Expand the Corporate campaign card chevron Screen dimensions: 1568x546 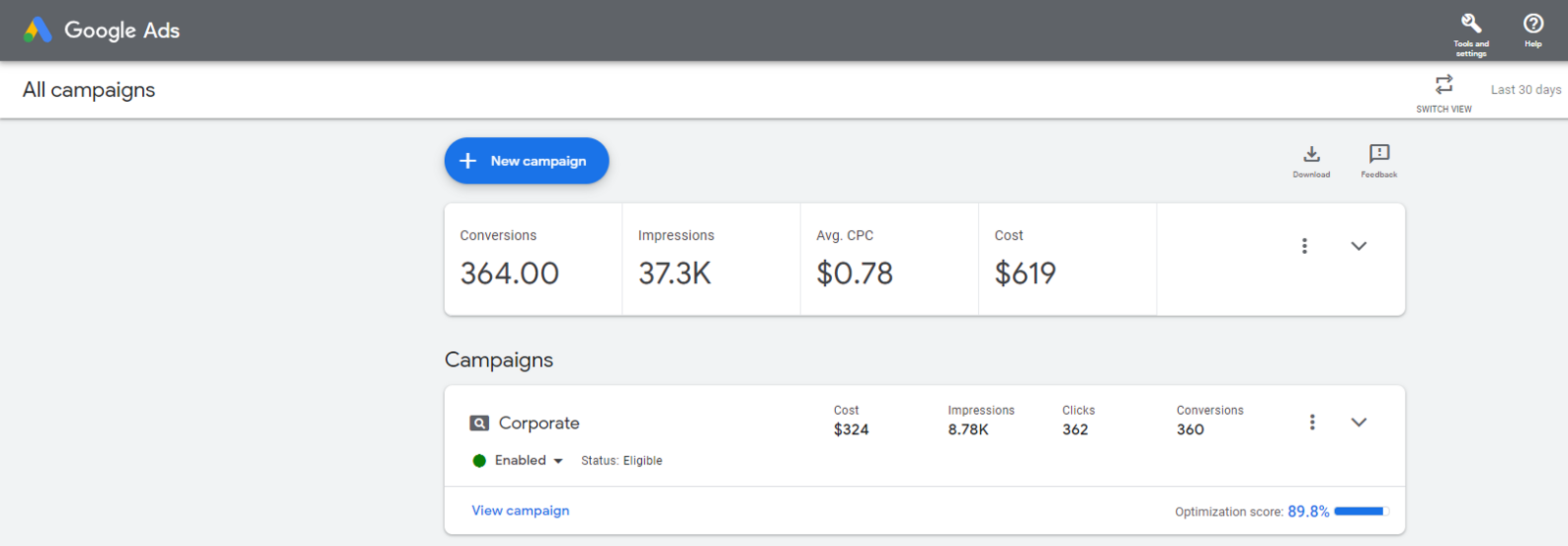pyautogui.click(x=1358, y=422)
